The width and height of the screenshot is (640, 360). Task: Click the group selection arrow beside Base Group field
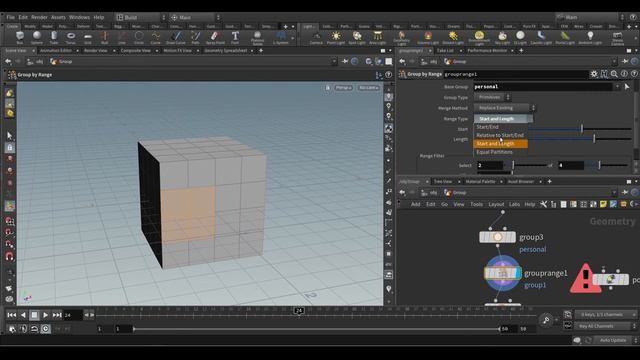[627, 87]
